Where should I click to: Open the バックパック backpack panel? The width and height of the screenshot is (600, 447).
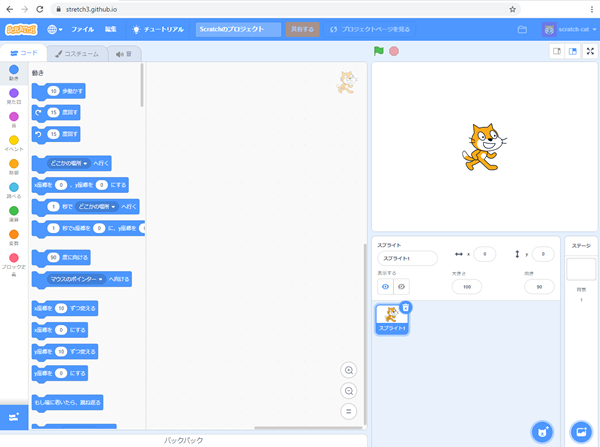[184, 440]
